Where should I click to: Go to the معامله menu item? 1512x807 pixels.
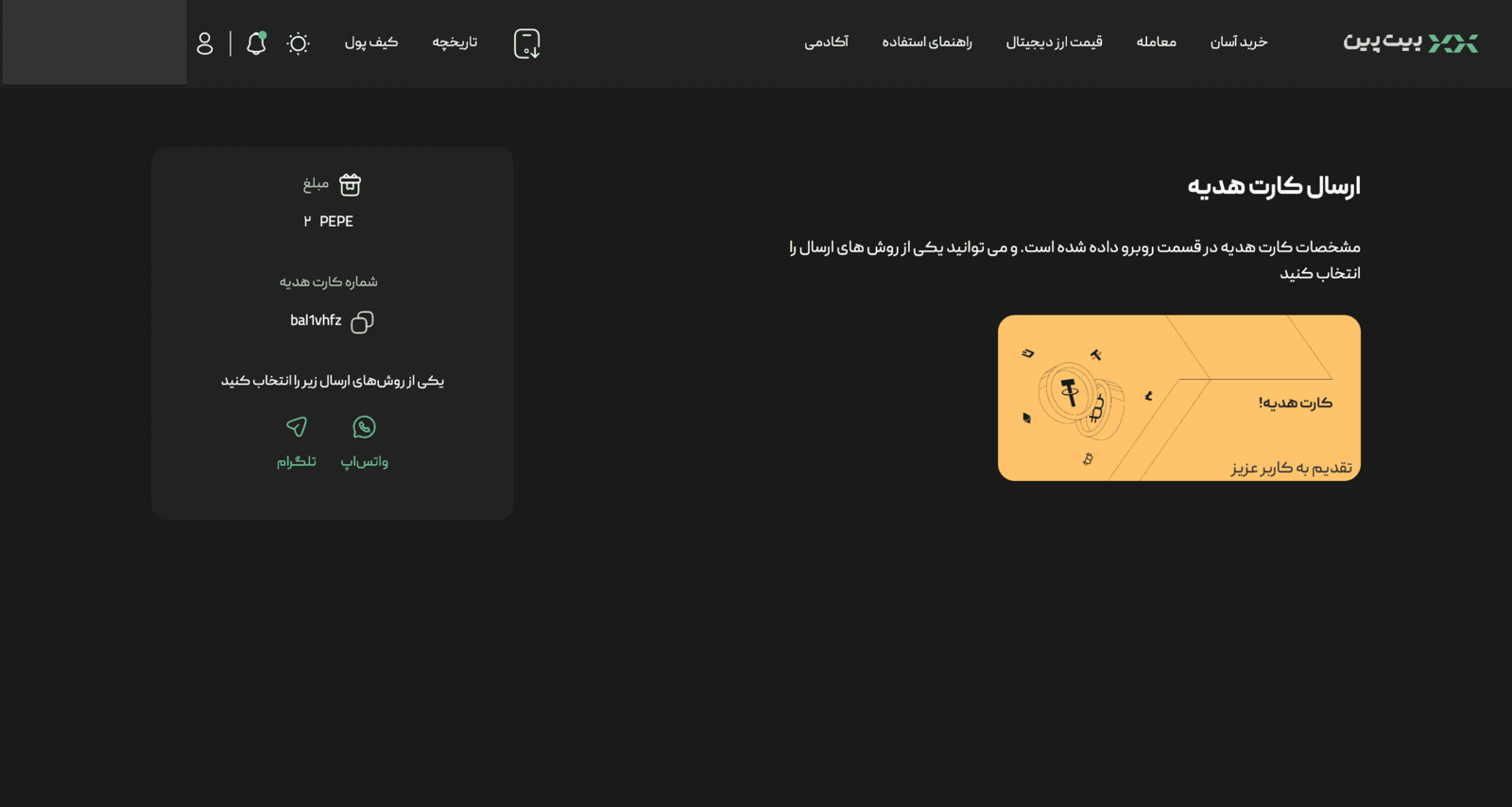tap(1156, 43)
